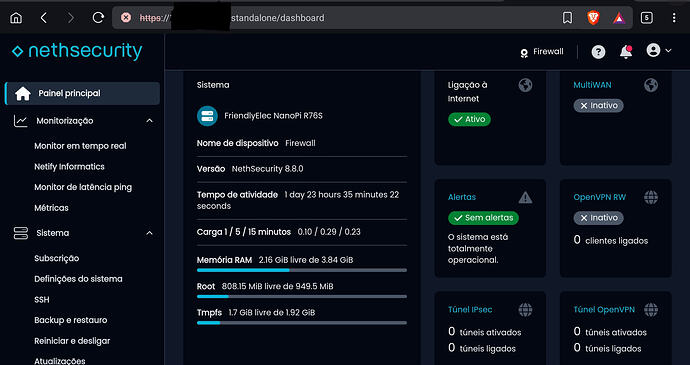Open the Alertas link
This screenshot has width=690, height=365.
pos(462,197)
